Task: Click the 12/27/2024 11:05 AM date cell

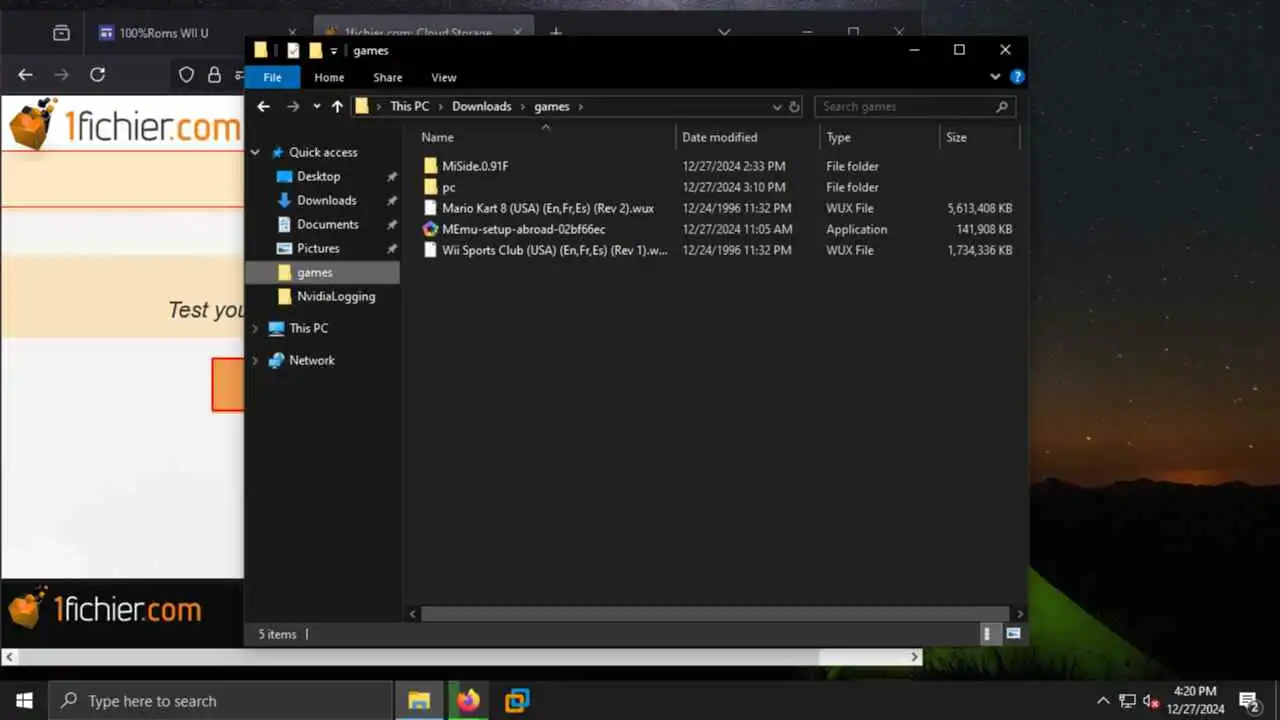Action: [x=737, y=229]
